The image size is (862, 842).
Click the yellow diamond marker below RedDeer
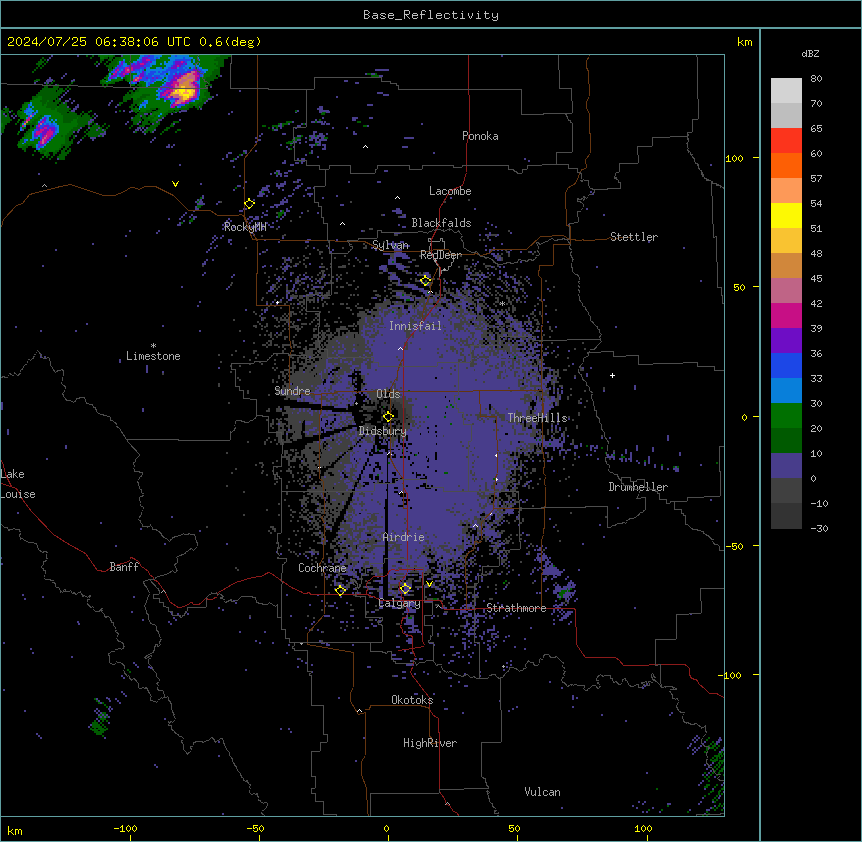click(x=426, y=281)
